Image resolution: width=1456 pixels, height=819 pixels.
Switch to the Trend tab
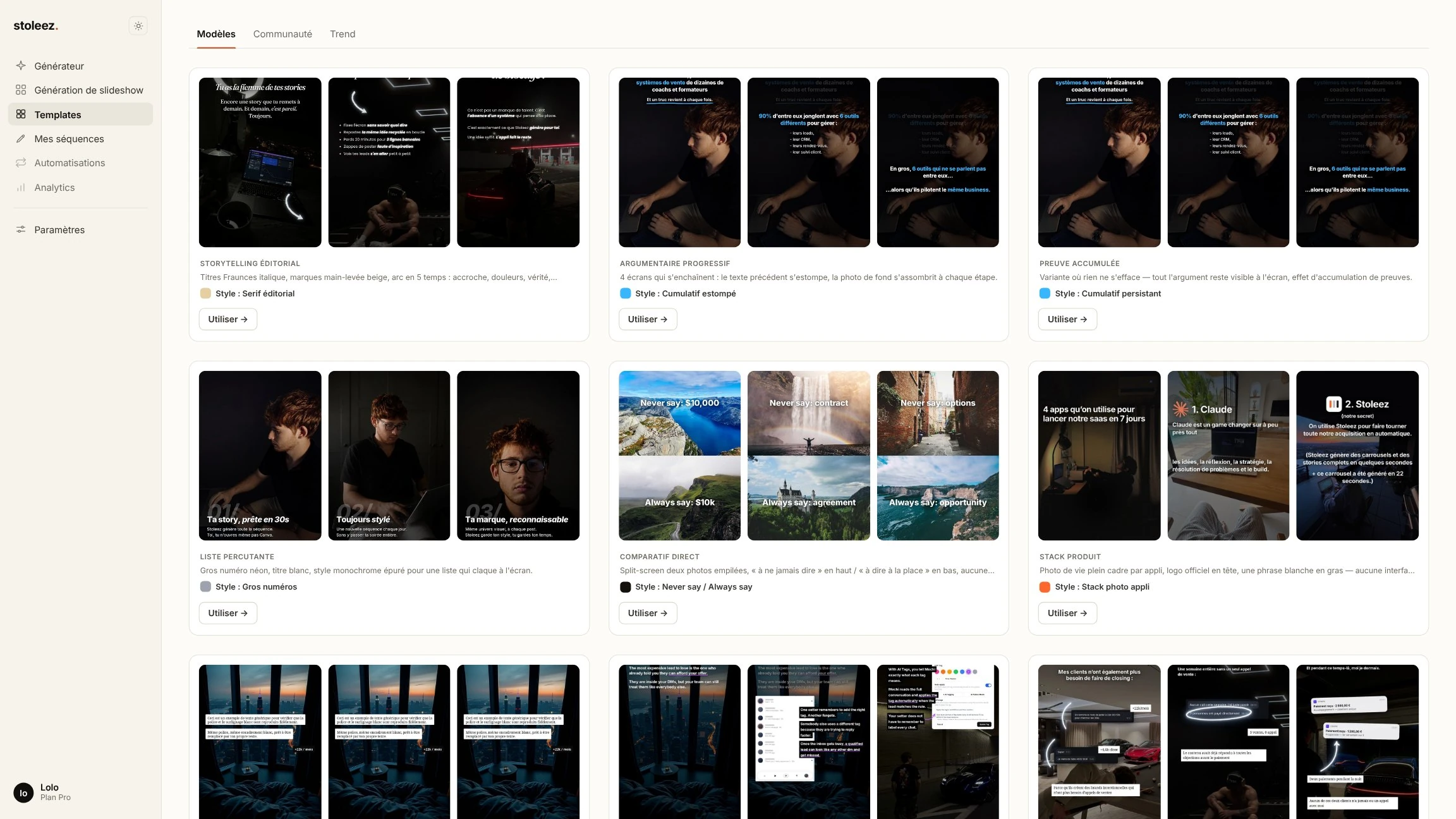[343, 34]
